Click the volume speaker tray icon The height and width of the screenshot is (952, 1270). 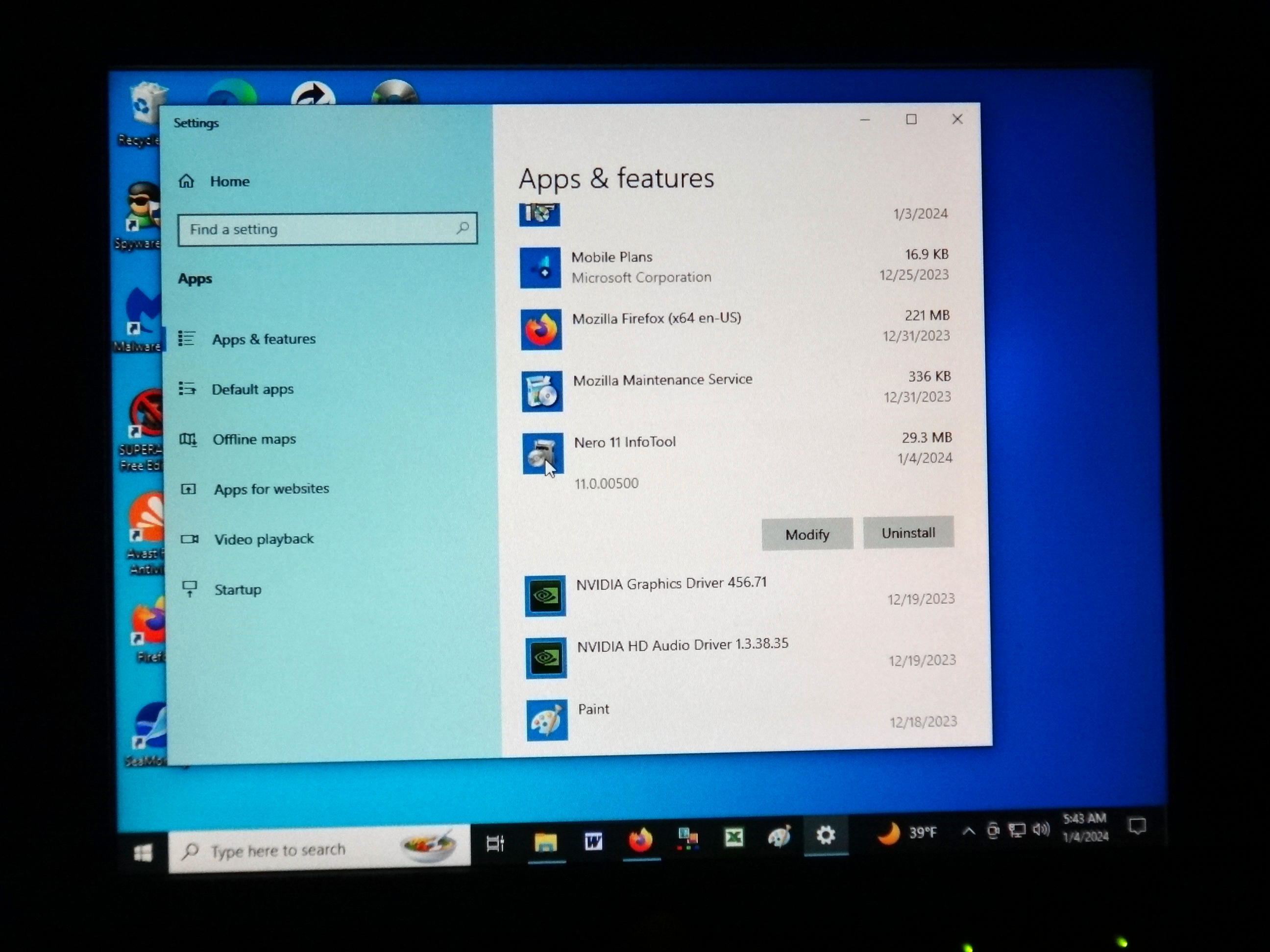(1041, 829)
